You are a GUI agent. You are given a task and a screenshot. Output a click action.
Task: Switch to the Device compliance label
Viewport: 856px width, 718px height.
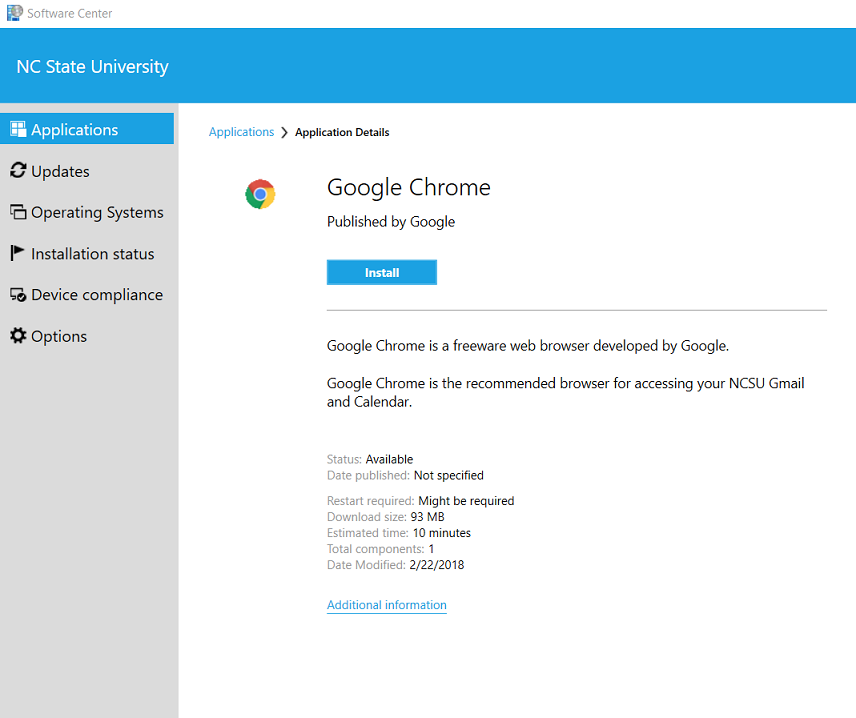point(97,295)
